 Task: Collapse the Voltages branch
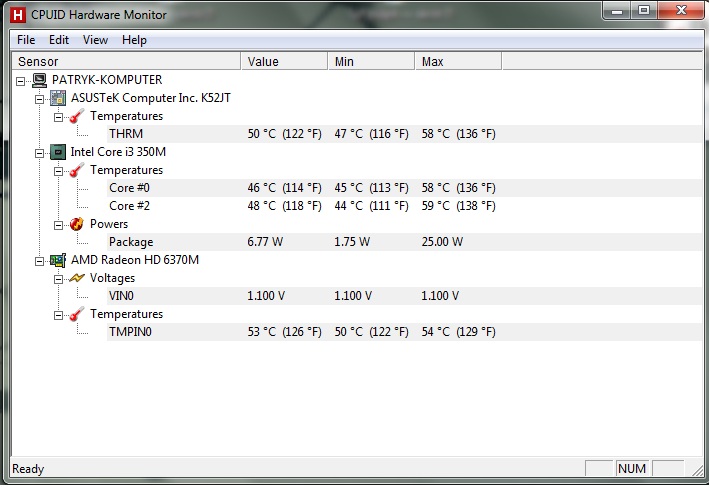click(58, 279)
